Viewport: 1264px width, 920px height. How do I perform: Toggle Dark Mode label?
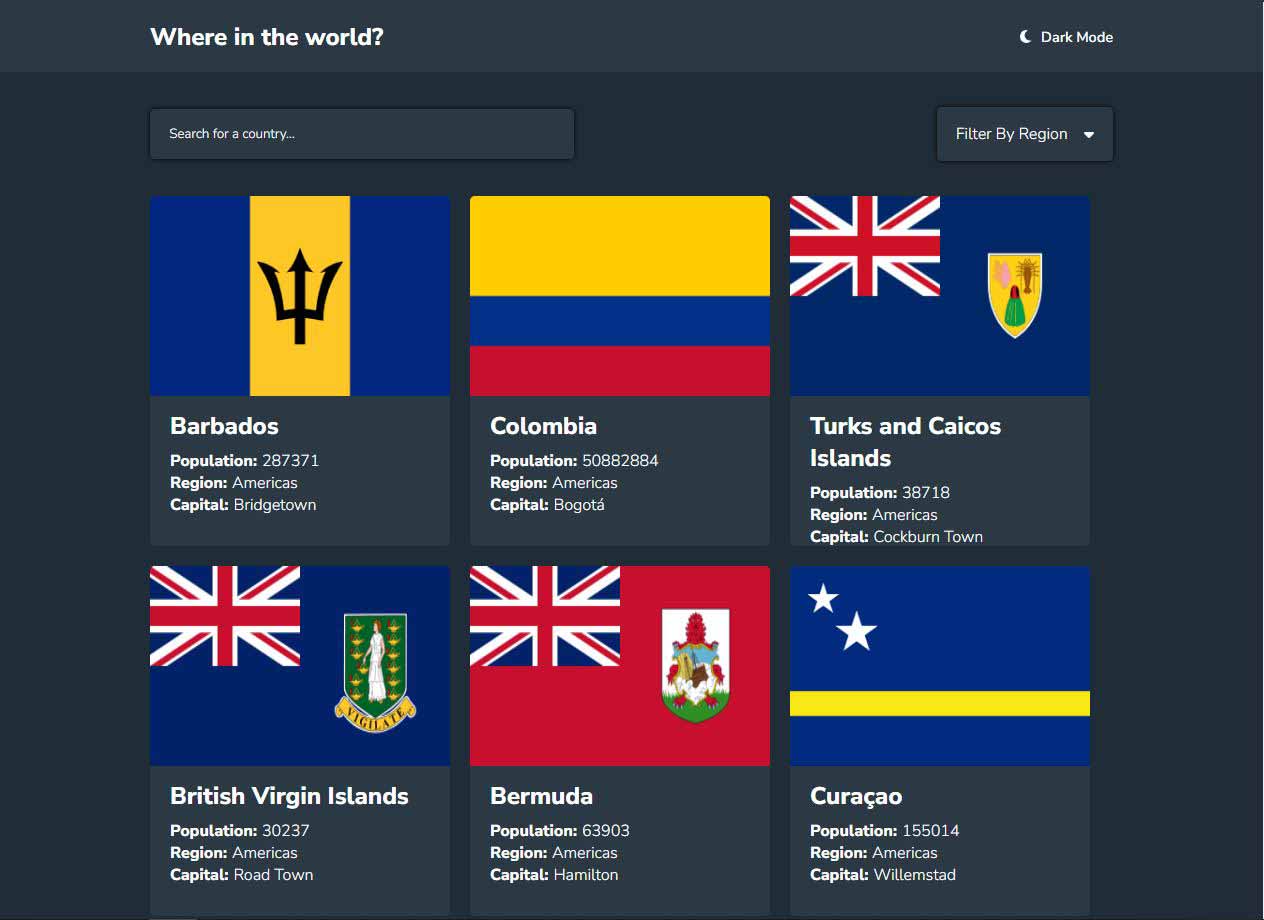pos(1077,37)
